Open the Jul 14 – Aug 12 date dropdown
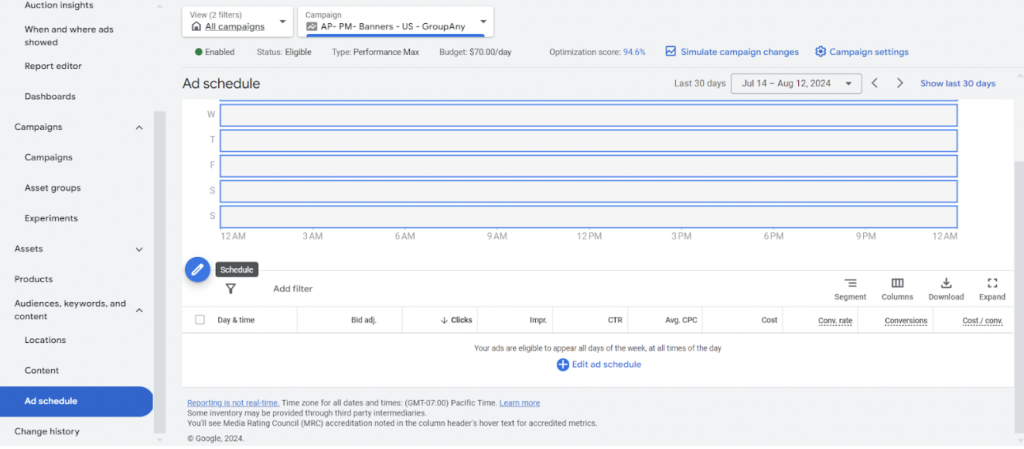 click(796, 84)
